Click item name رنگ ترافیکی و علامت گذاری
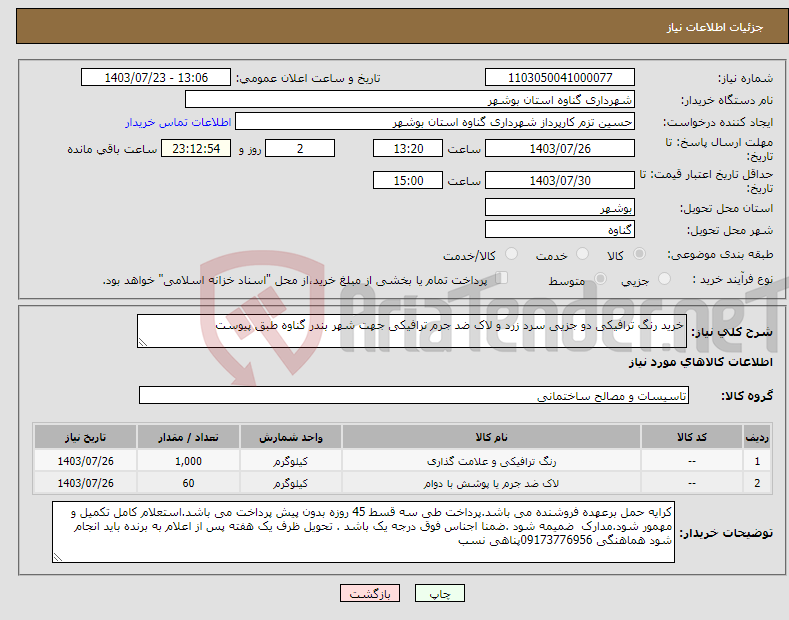 tap(491, 461)
